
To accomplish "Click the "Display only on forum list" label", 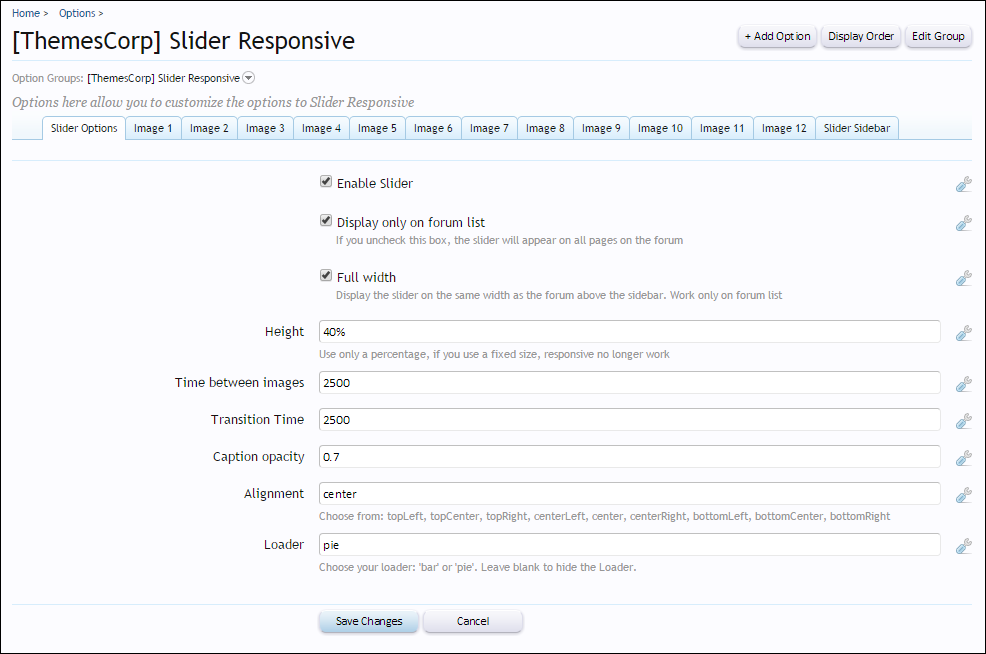I will coord(411,223).
